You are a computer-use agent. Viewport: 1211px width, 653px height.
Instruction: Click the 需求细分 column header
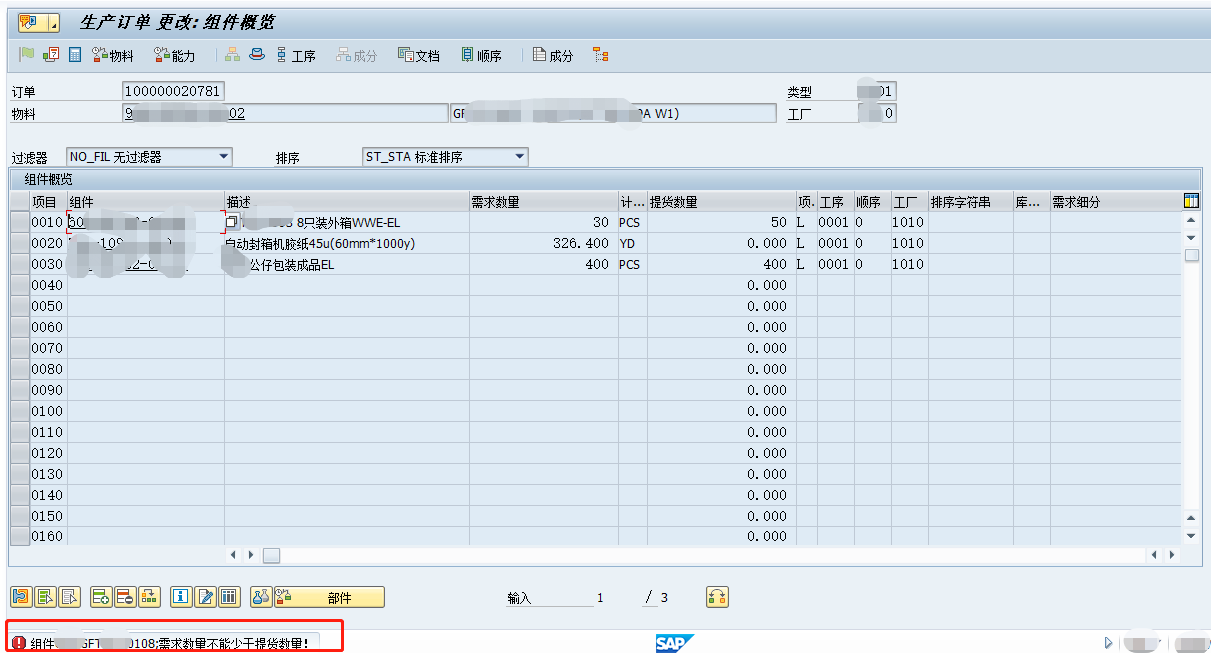point(1115,202)
